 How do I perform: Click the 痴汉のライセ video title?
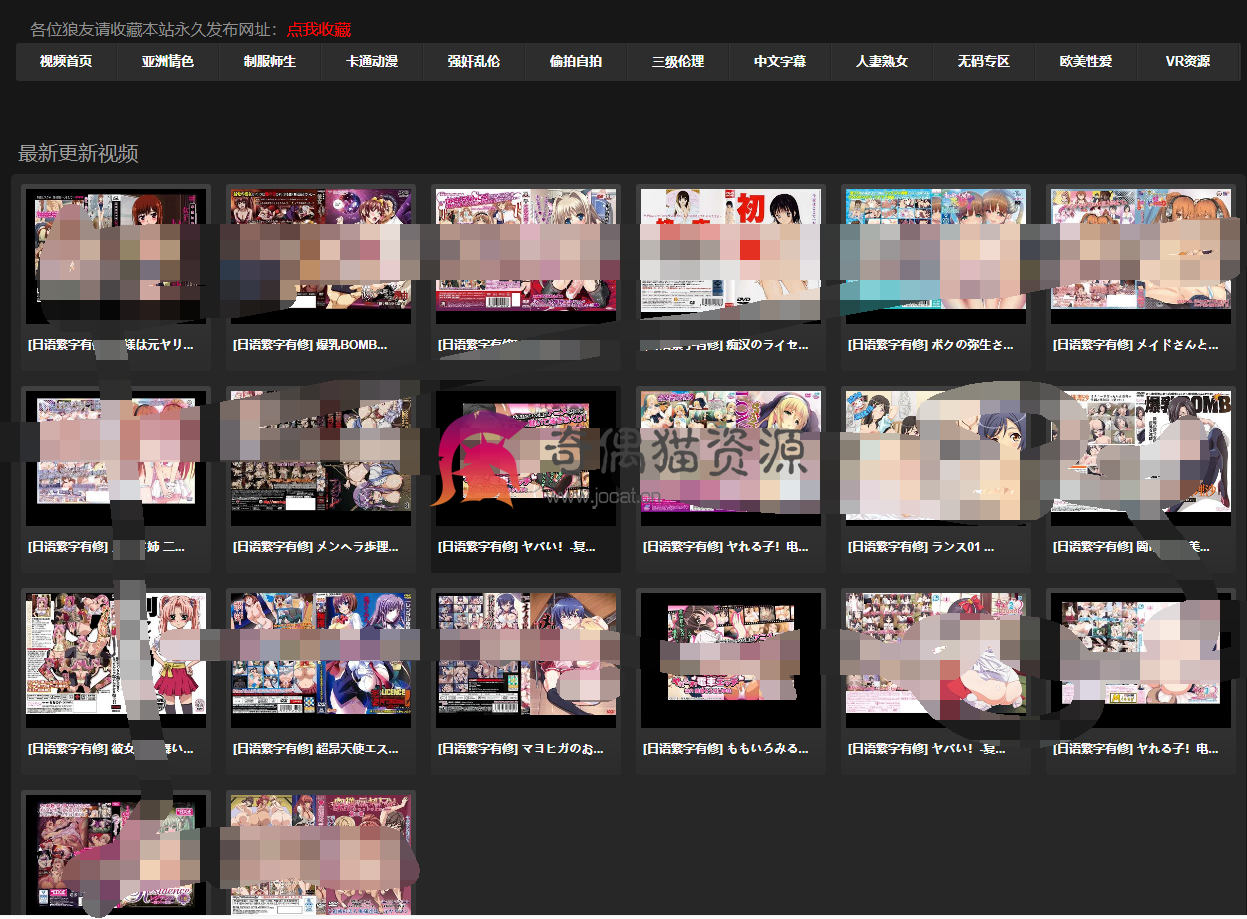[x=725, y=344]
